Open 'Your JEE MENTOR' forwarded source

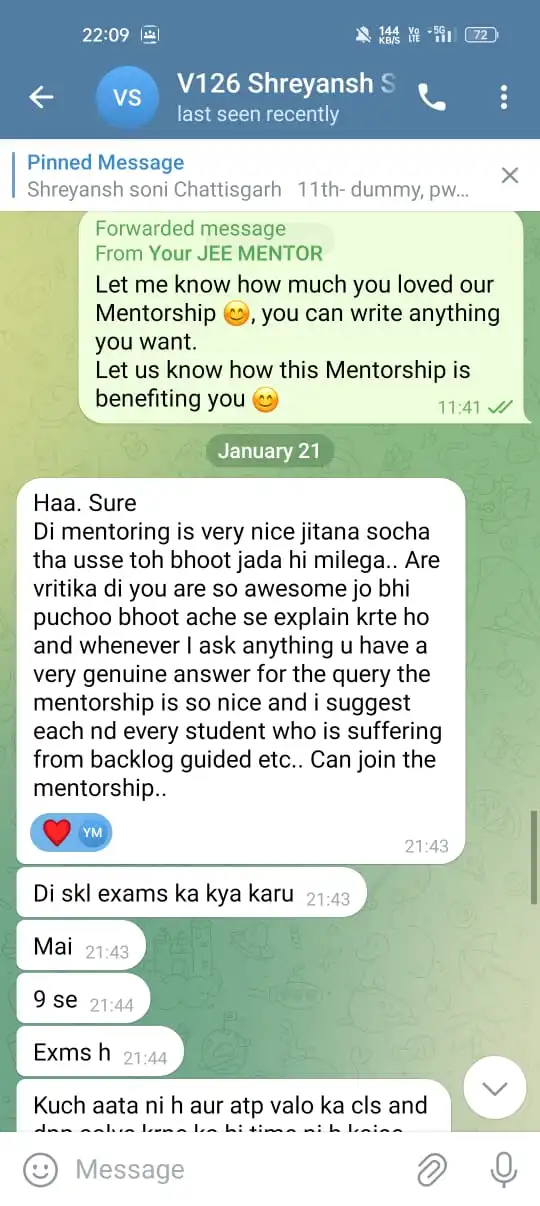pos(236,254)
